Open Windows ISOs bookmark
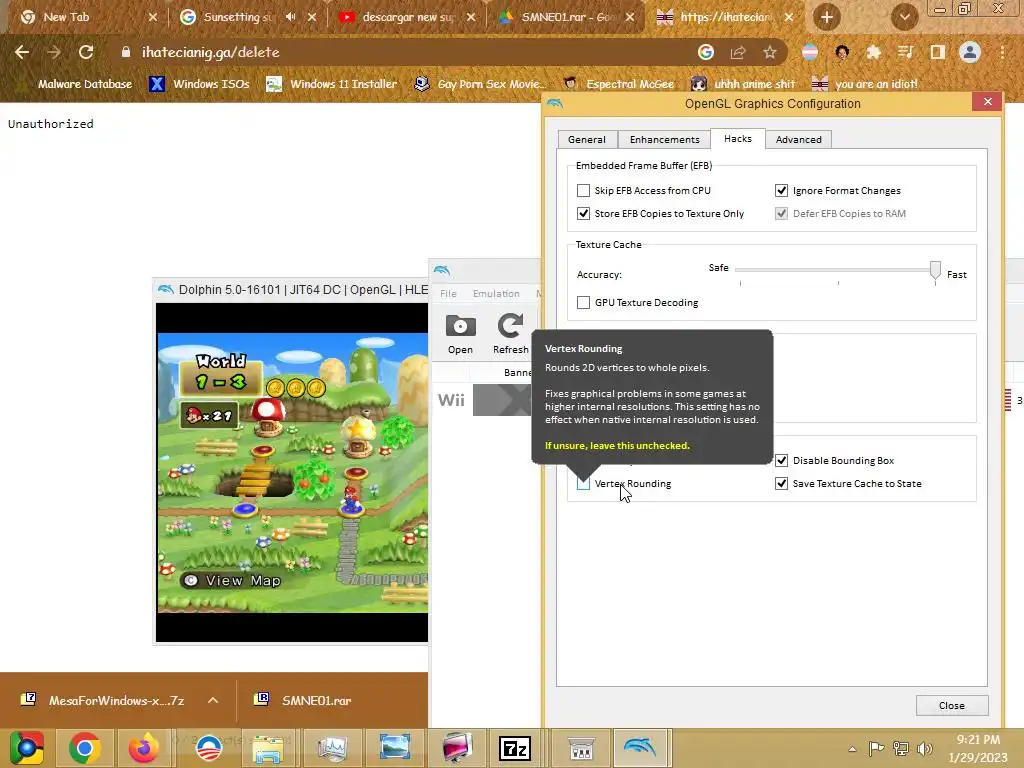This screenshot has height=768, width=1024. [200, 84]
